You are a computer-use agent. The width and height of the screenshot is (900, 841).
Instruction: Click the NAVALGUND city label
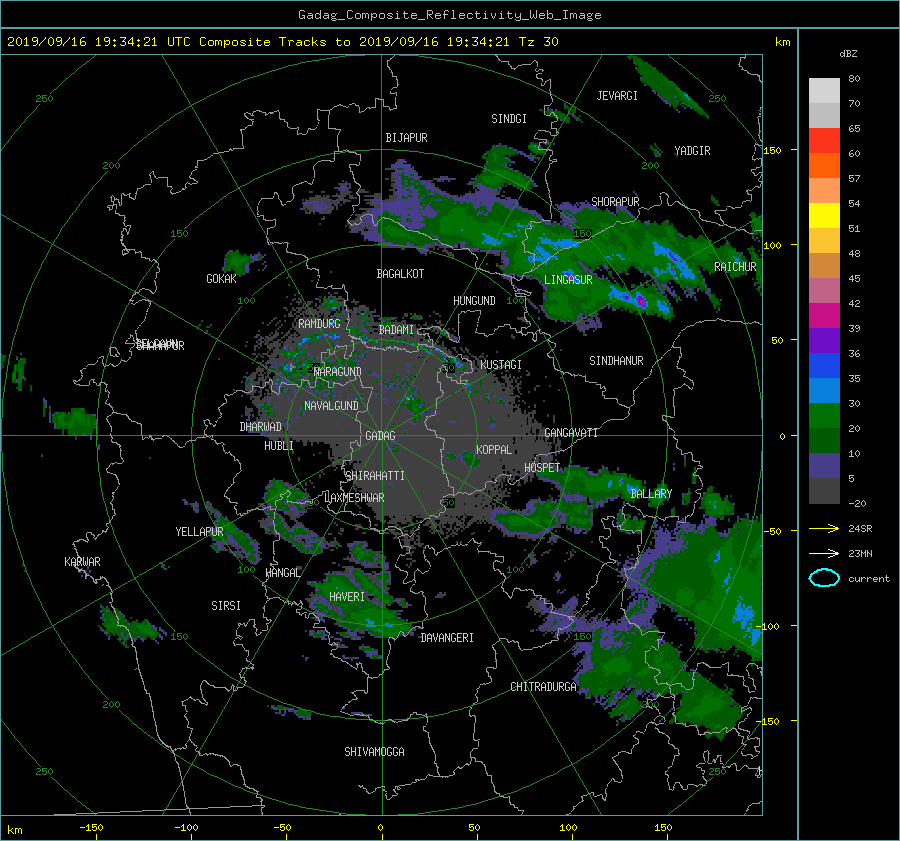(331, 406)
